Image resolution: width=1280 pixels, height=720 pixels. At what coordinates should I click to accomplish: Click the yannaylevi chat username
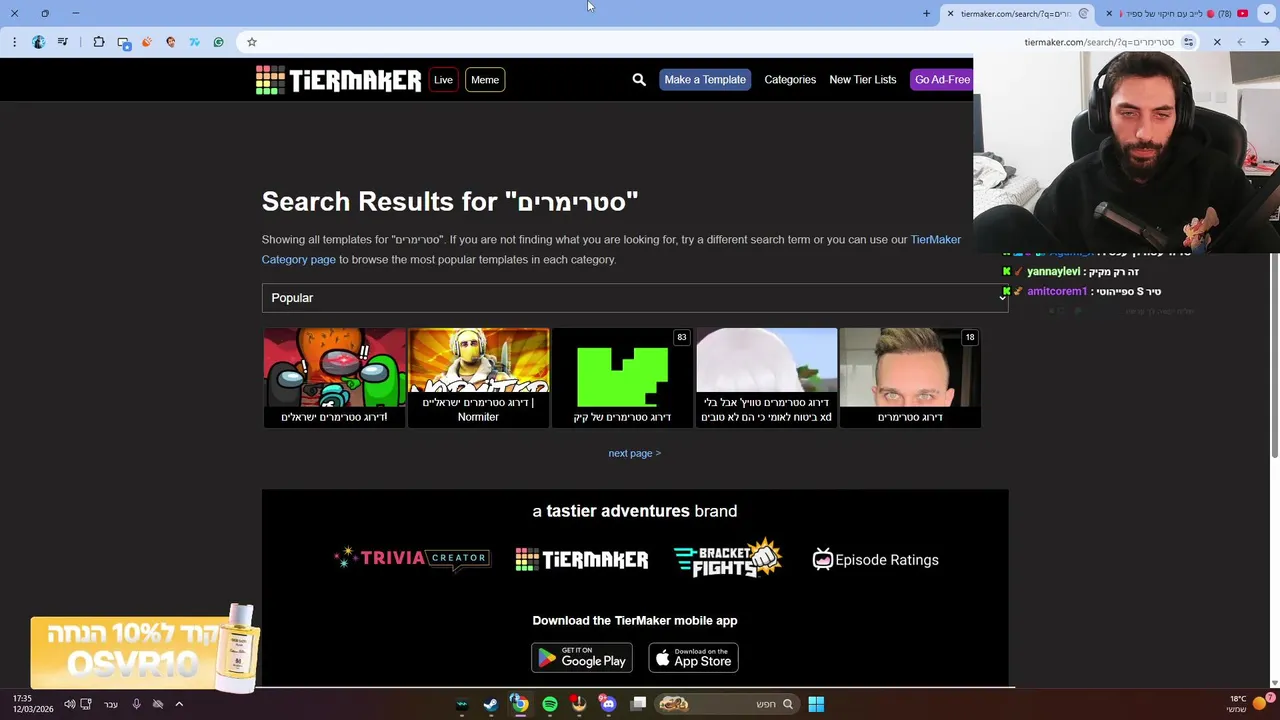pos(1053,271)
